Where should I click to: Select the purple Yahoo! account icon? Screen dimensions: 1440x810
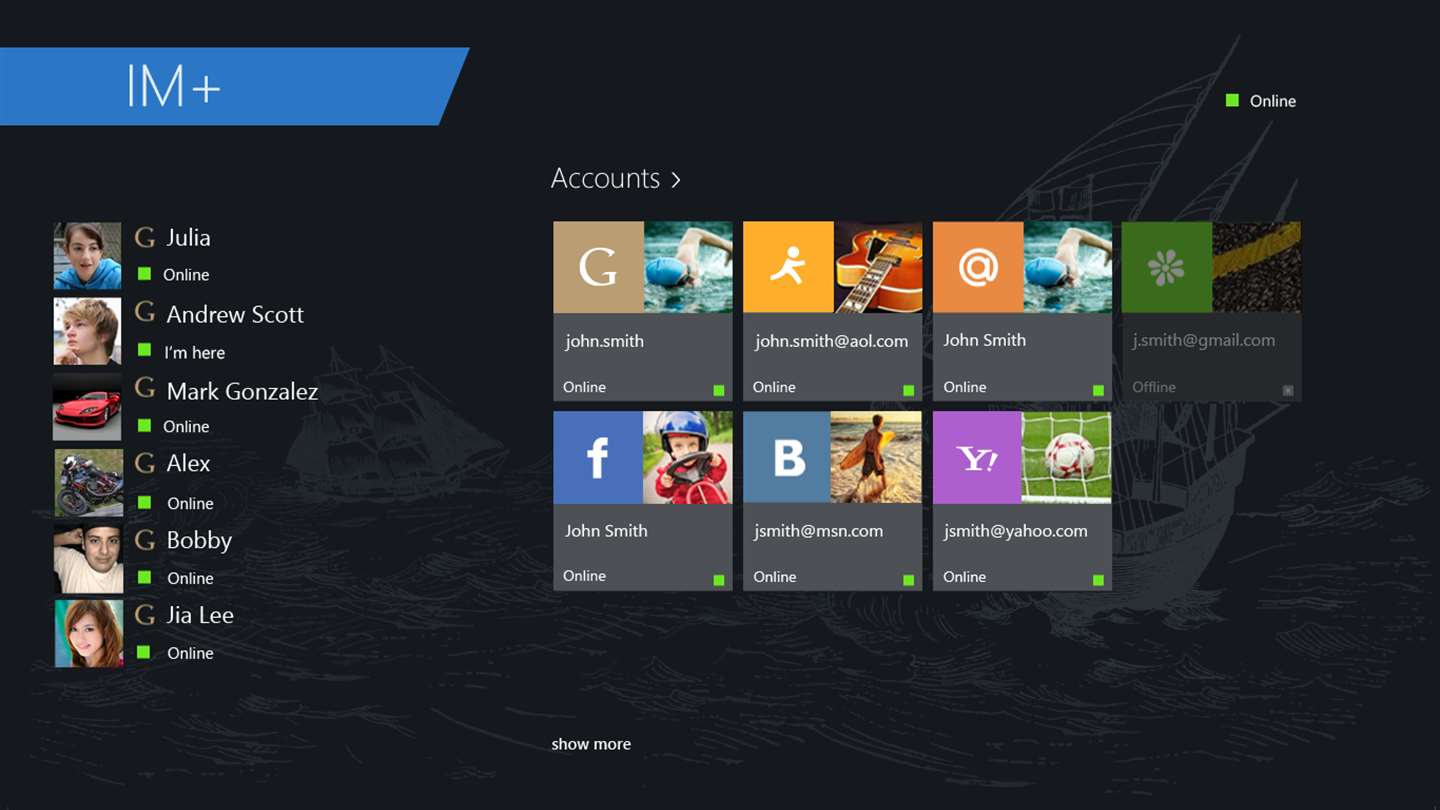point(977,457)
